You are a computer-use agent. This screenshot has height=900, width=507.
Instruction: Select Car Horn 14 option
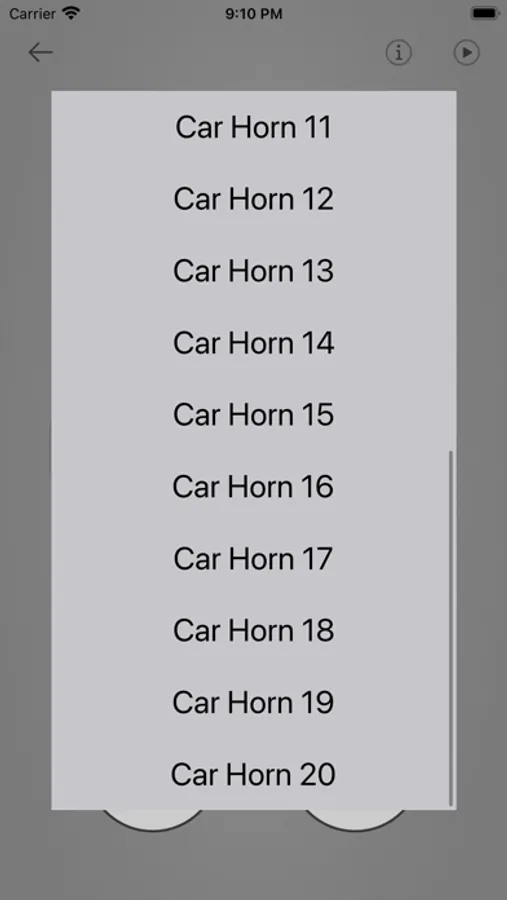[x=253, y=343]
